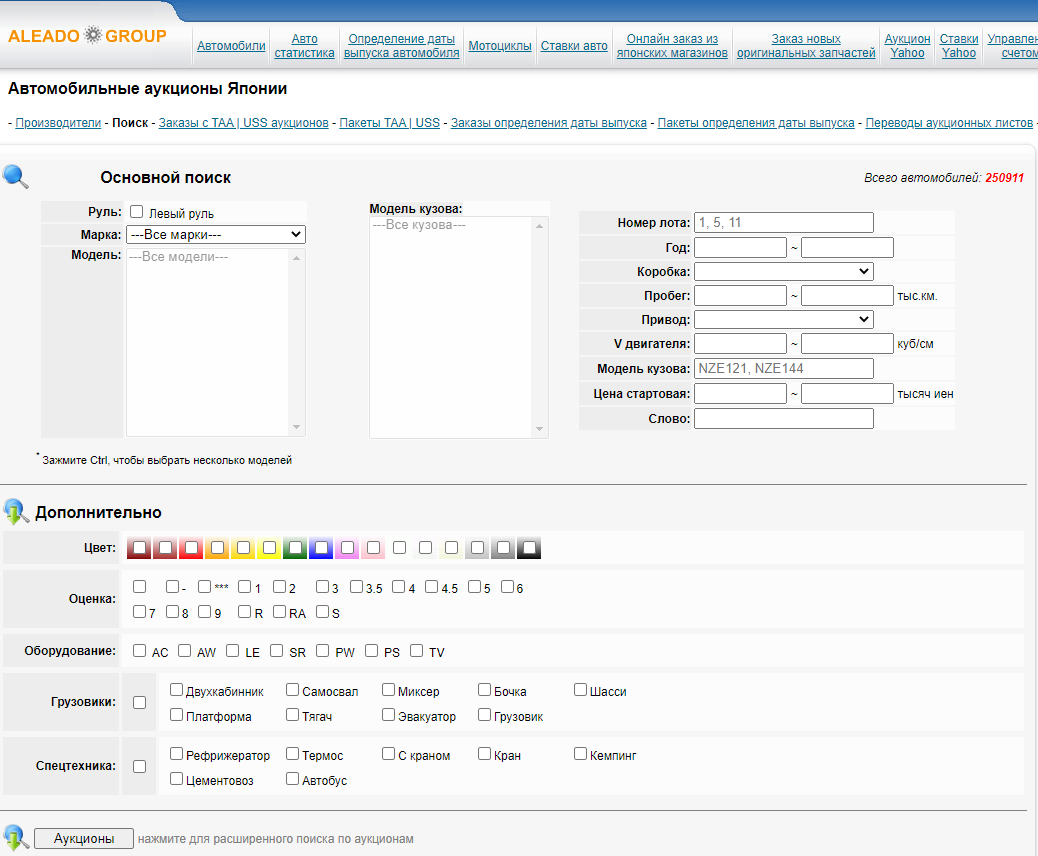The width and height of the screenshot is (1038, 856).
Task: Click the magnifier icon beside Основной поиск
Action: click(x=15, y=177)
